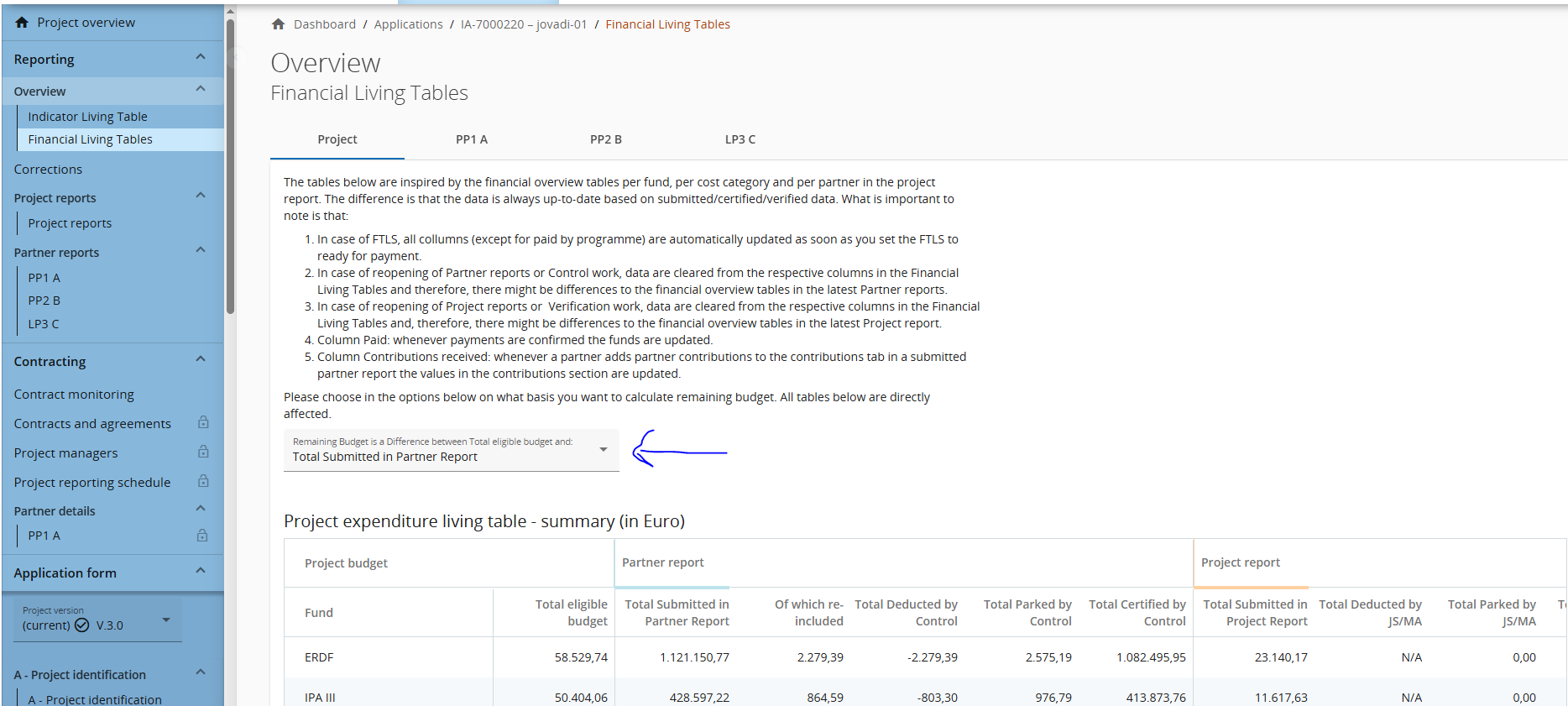Collapse the Partner reports group
This screenshot has height=706, width=1568.
point(201,251)
